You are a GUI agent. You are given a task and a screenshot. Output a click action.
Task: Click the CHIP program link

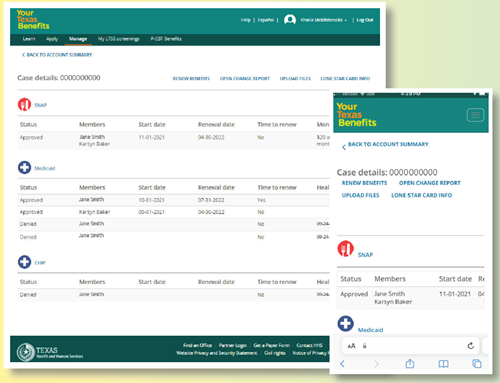(x=40, y=263)
